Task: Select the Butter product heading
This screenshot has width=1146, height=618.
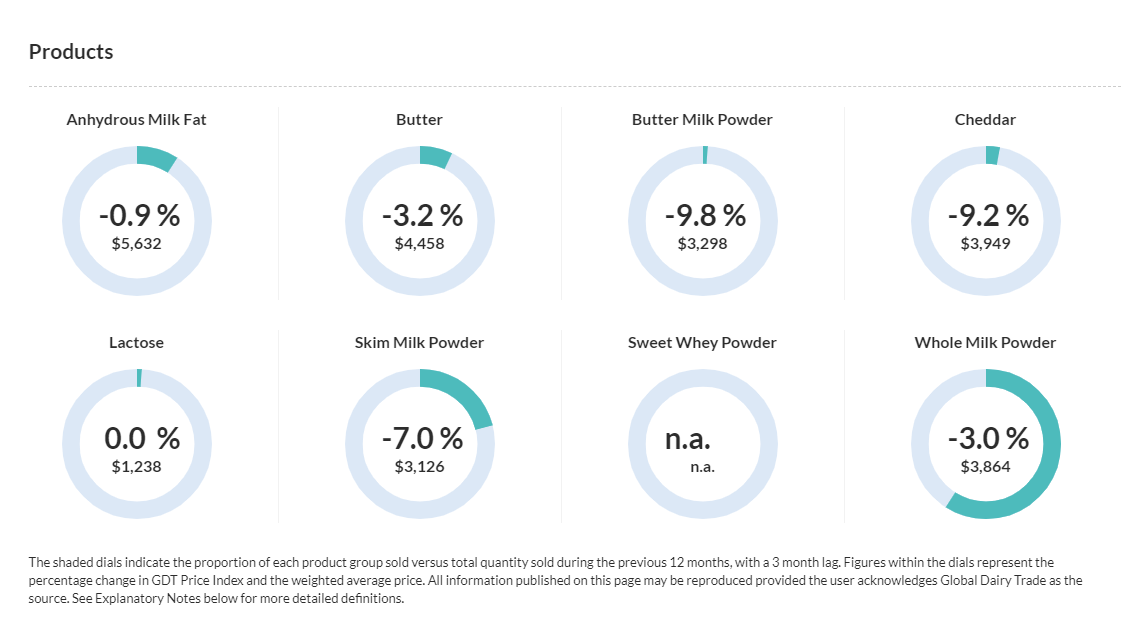Action: pyautogui.click(x=419, y=120)
